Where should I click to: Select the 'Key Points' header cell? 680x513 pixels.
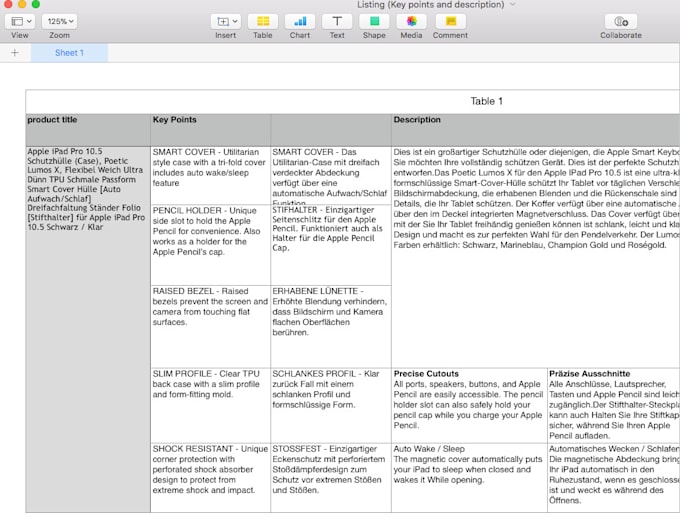[x=210, y=130]
